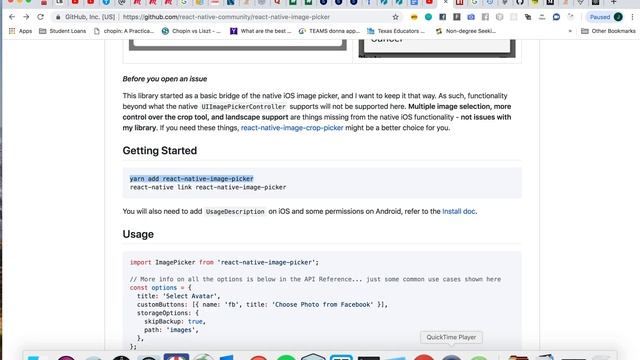The width and height of the screenshot is (640, 360).
Task: Open the Other Bookmarks folder
Action: [x=608, y=31]
